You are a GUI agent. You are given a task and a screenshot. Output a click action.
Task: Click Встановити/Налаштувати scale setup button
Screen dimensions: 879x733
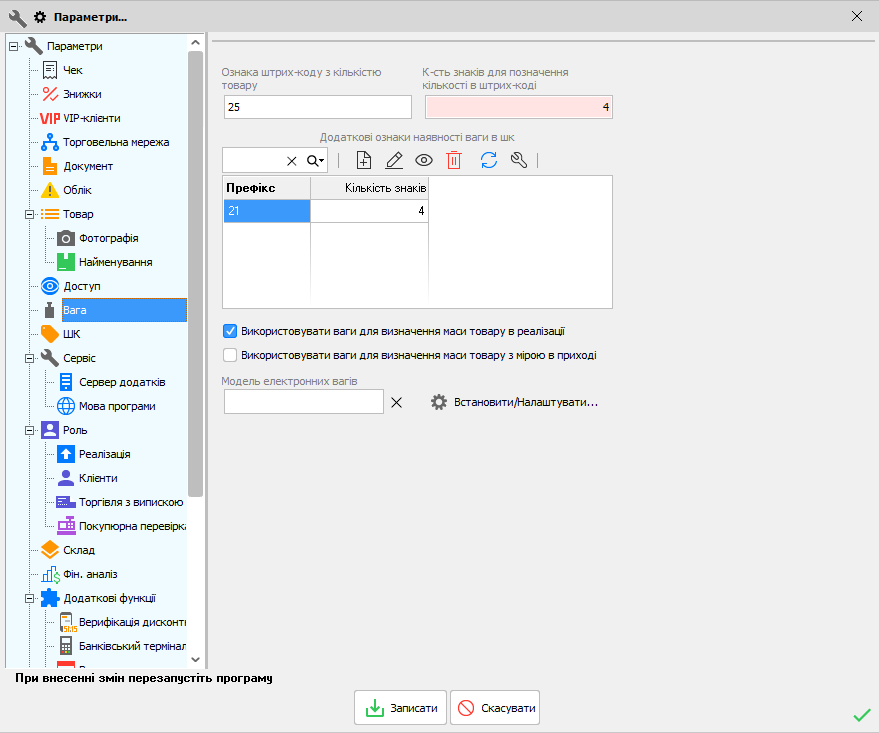tap(514, 402)
